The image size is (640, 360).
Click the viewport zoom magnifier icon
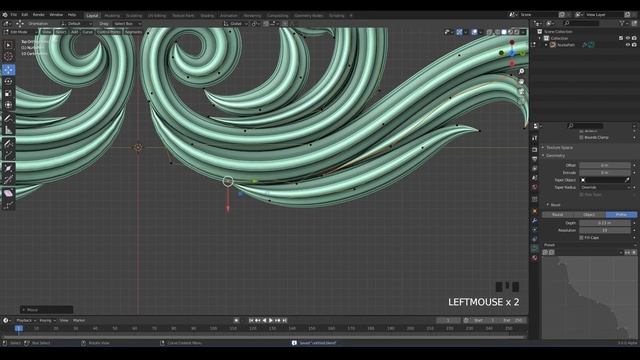pyautogui.click(x=521, y=71)
